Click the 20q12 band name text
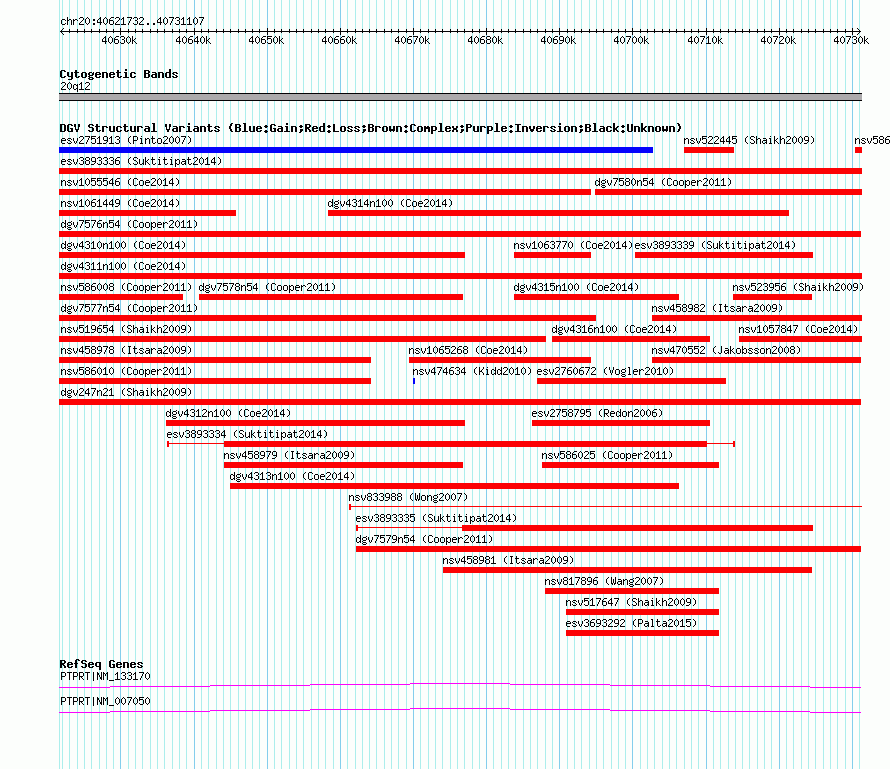Image resolution: width=890 pixels, height=769 pixels. coord(75,86)
